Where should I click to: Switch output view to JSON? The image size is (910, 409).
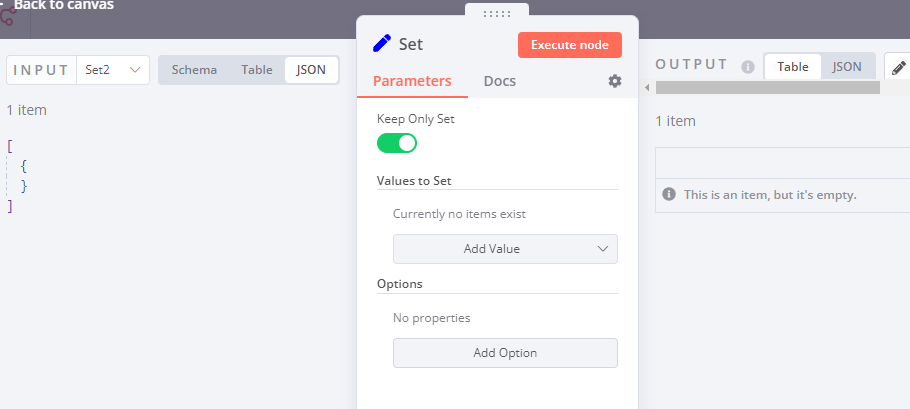[847, 66]
